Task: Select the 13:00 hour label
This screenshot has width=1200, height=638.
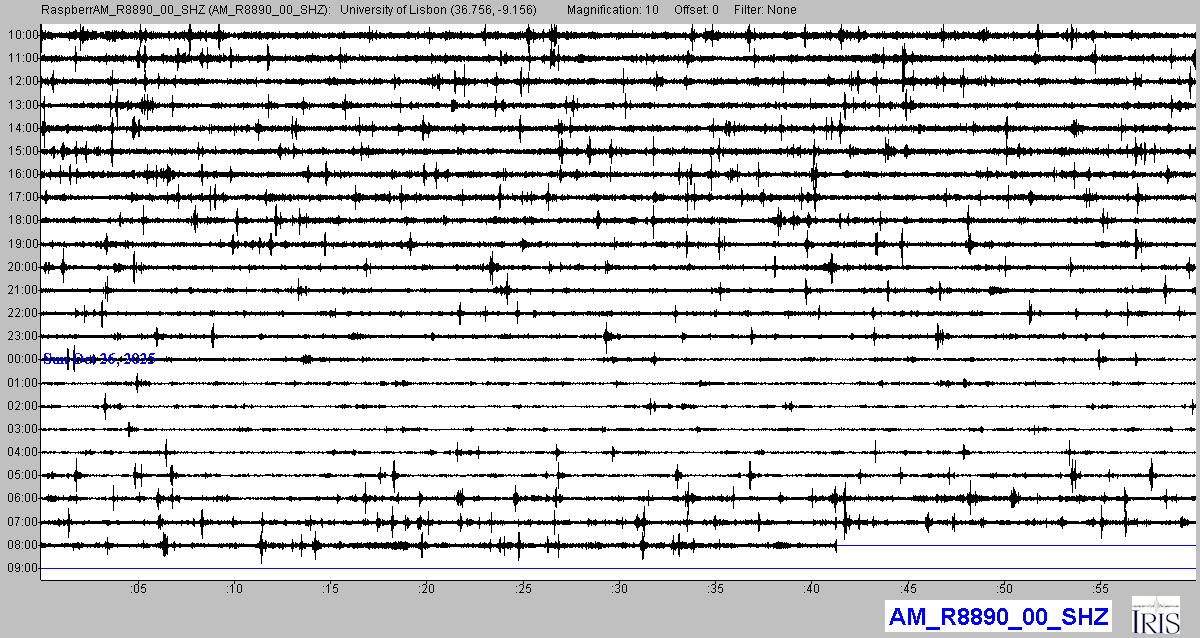Action: click(x=22, y=105)
